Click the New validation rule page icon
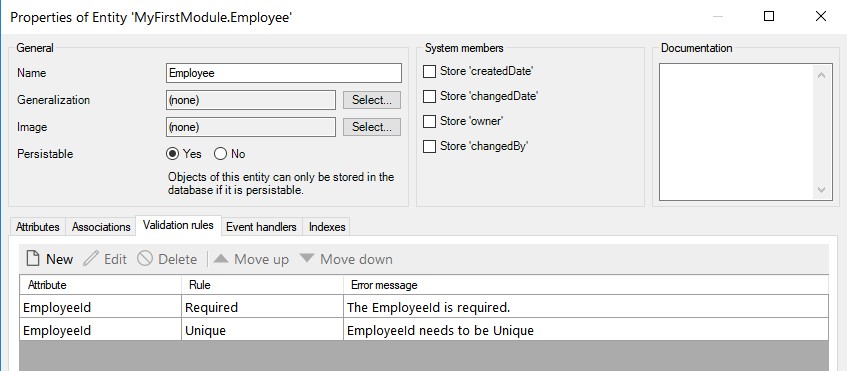847x371 pixels. [33, 259]
